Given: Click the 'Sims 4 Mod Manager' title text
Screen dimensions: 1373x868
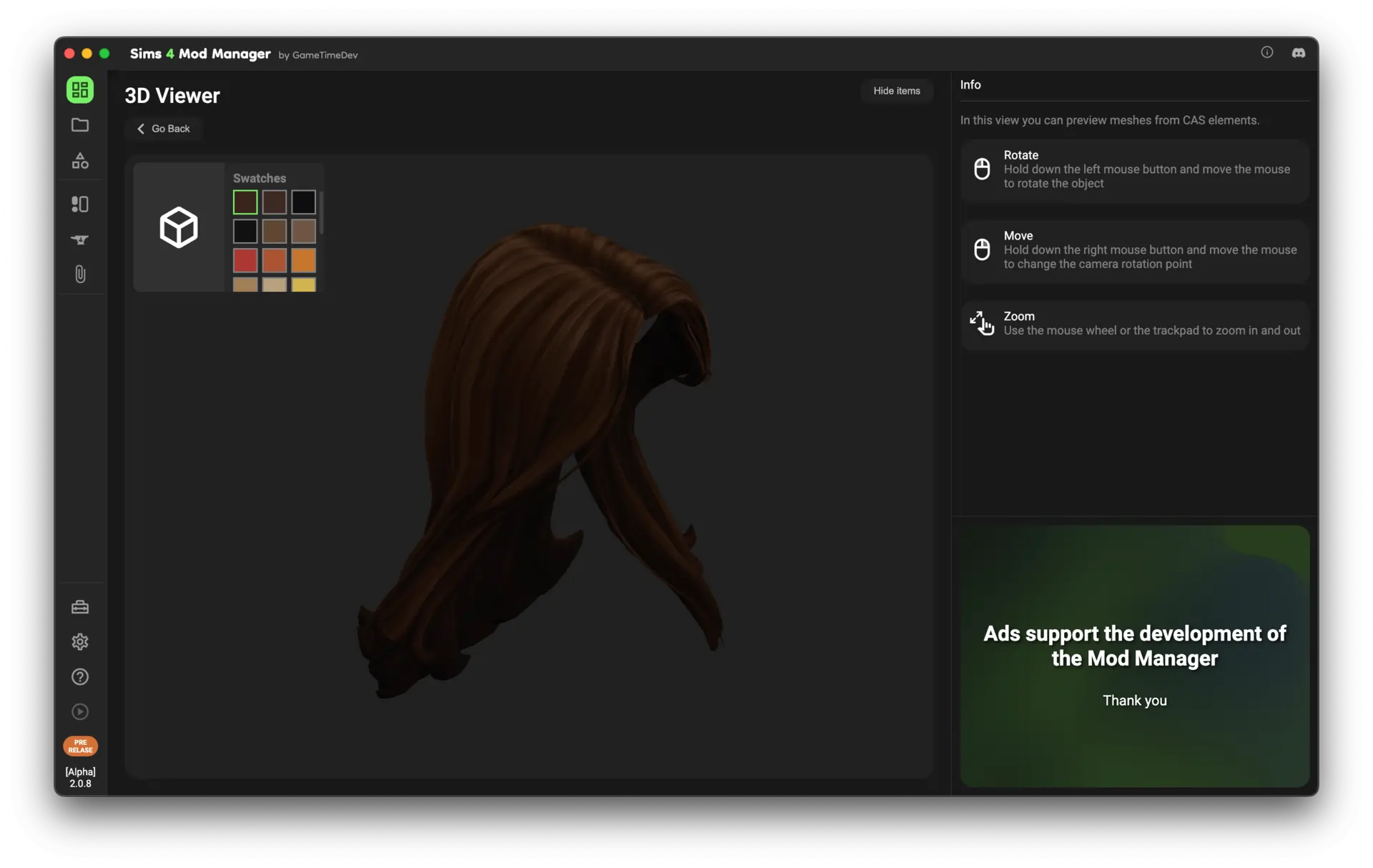Looking at the screenshot, I should click(x=200, y=54).
